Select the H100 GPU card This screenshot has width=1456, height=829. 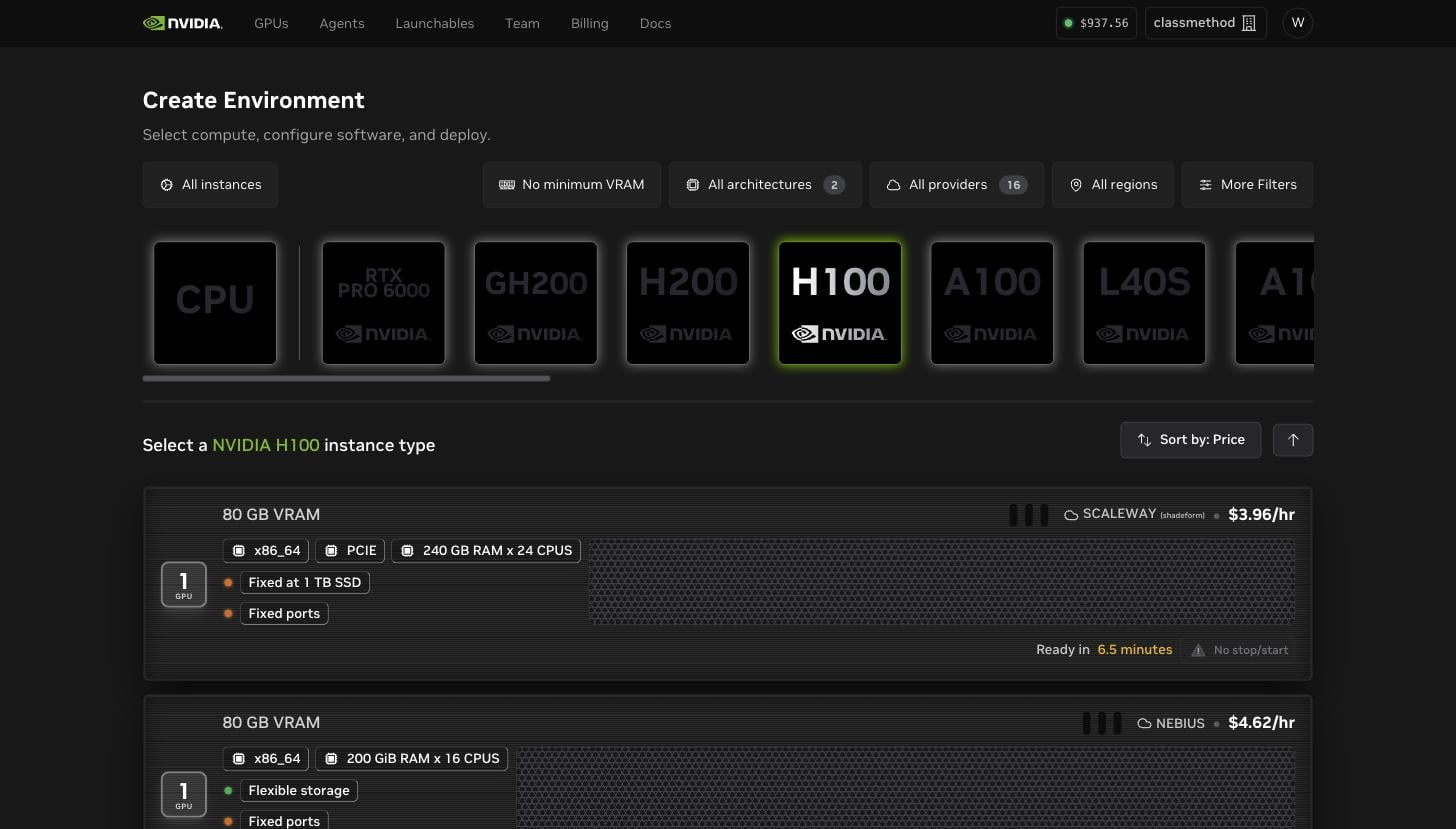840,303
